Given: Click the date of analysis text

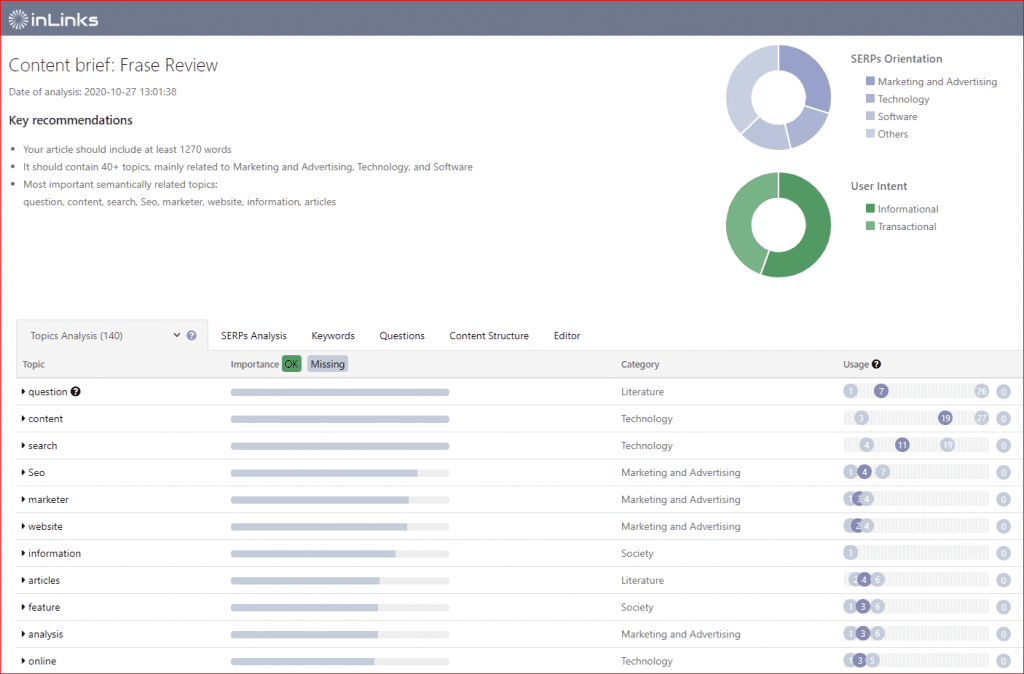Looking at the screenshot, I should click(93, 92).
